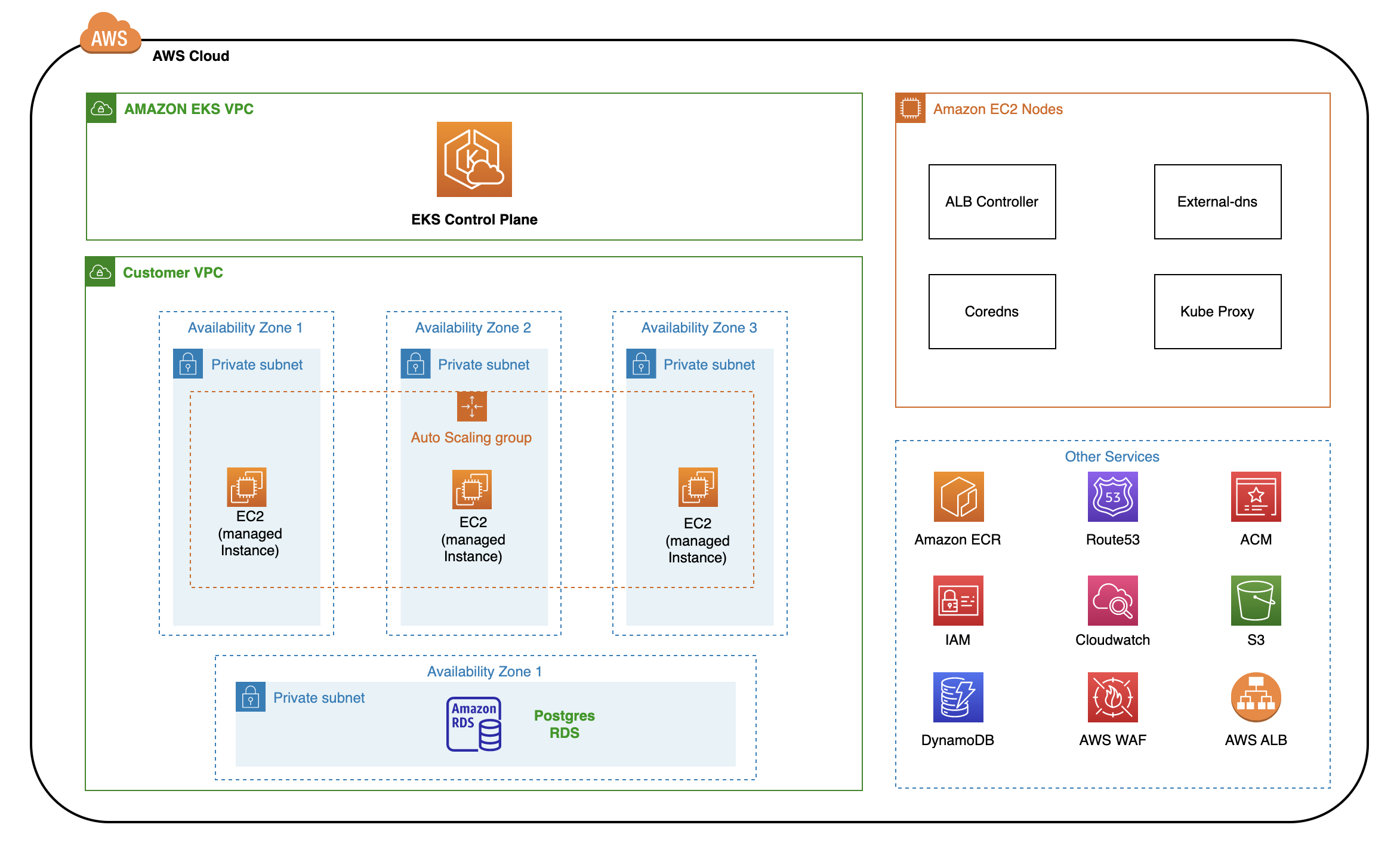Screen dimensions: 1400x843
Task: Select the ACM certificate icon
Action: click(1256, 497)
